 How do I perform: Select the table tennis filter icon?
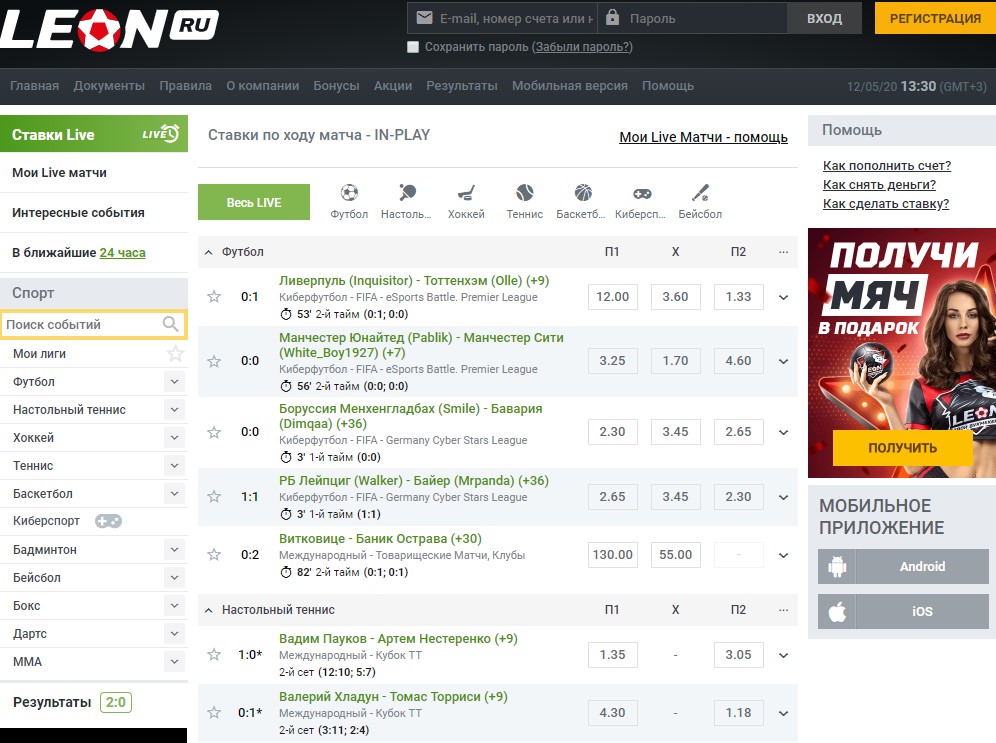[407, 193]
